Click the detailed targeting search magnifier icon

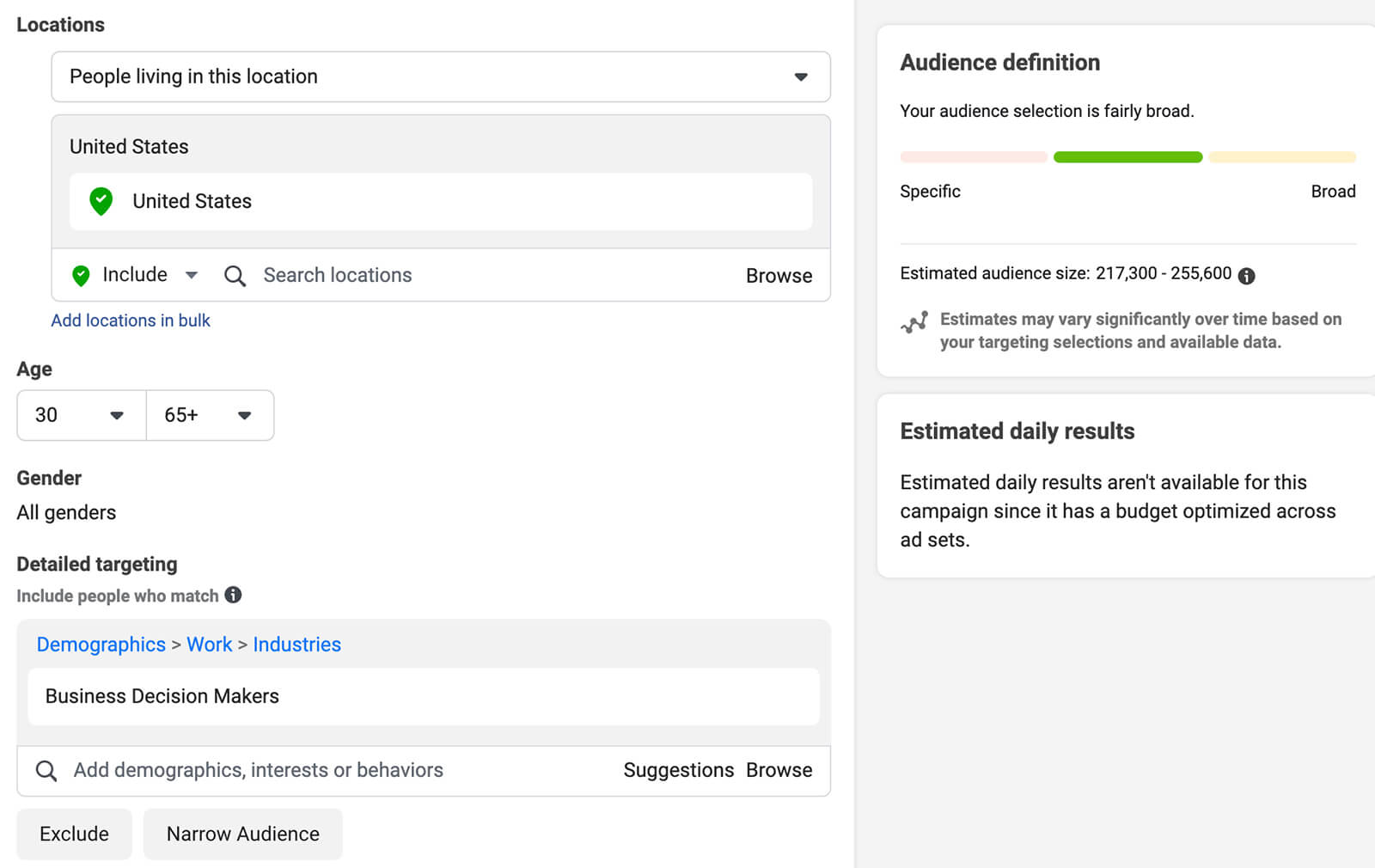46,771
